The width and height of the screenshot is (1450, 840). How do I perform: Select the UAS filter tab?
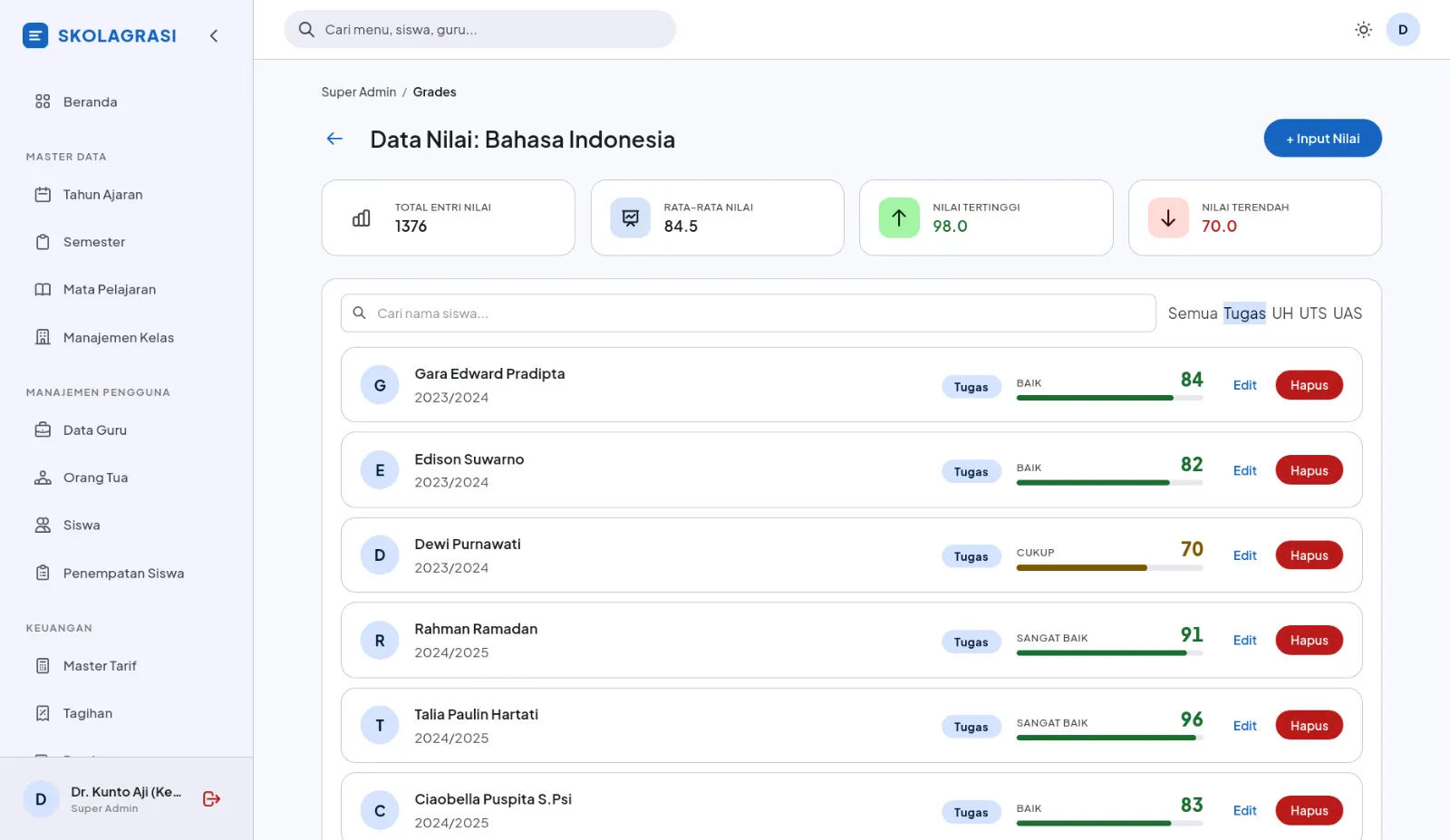[x=1348, y=314]
